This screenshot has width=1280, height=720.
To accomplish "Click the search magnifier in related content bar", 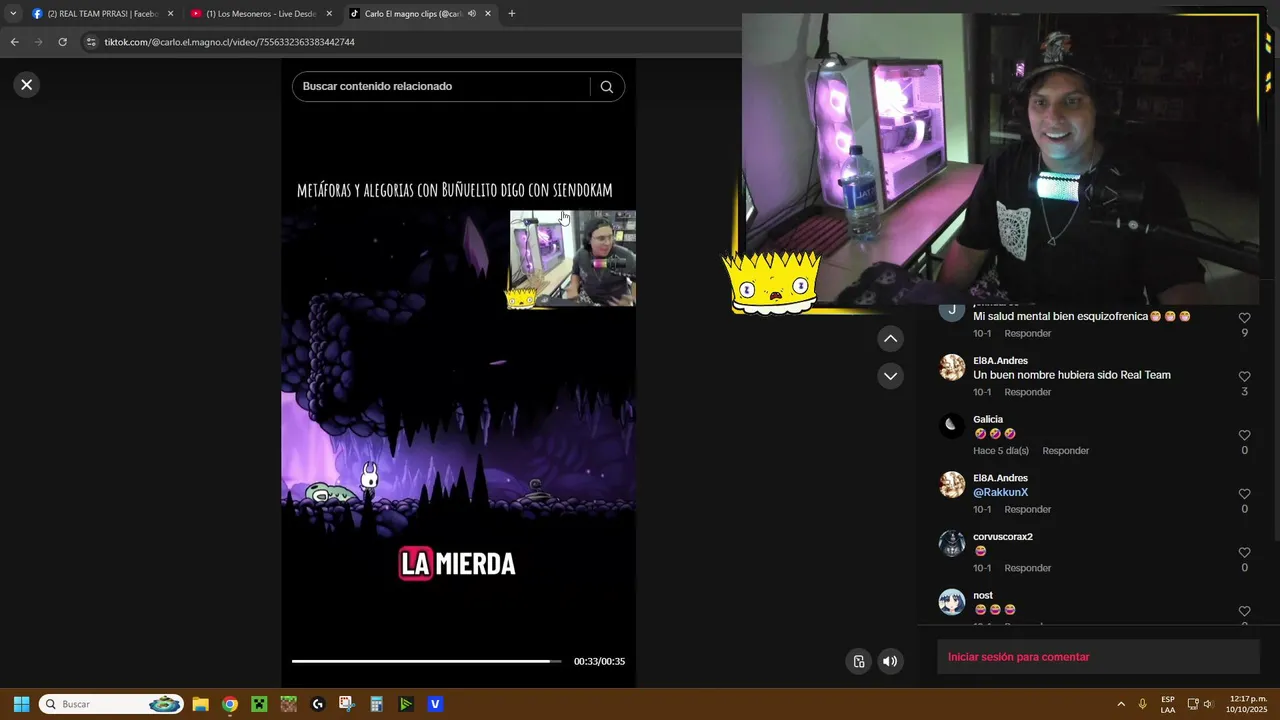I will [x=606, y=87].
